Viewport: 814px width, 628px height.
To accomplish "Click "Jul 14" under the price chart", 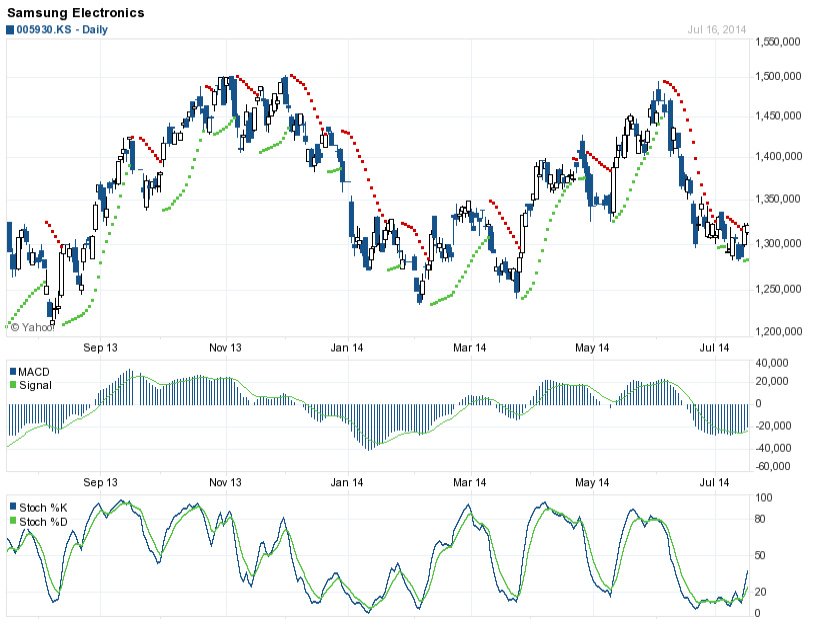I will point(714,347).
